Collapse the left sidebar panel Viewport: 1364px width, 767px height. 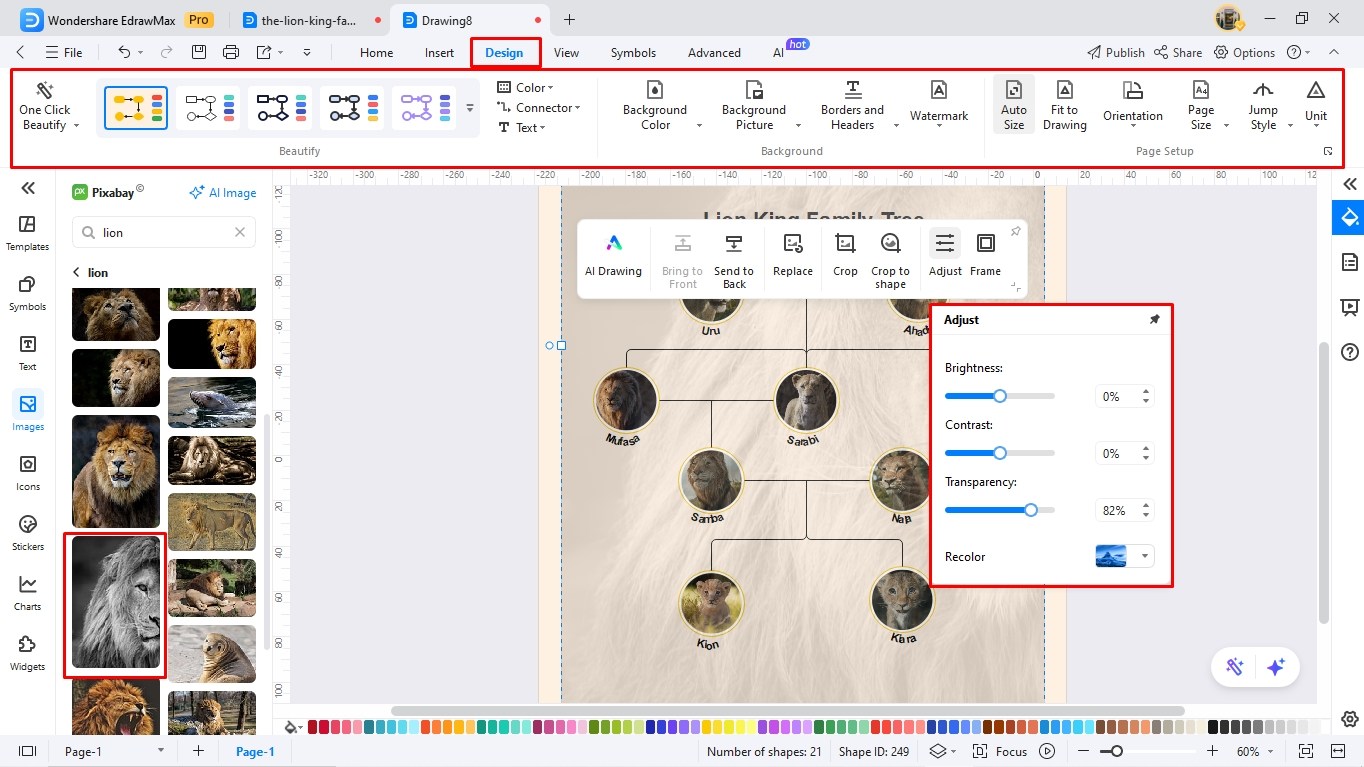(28, 187)
